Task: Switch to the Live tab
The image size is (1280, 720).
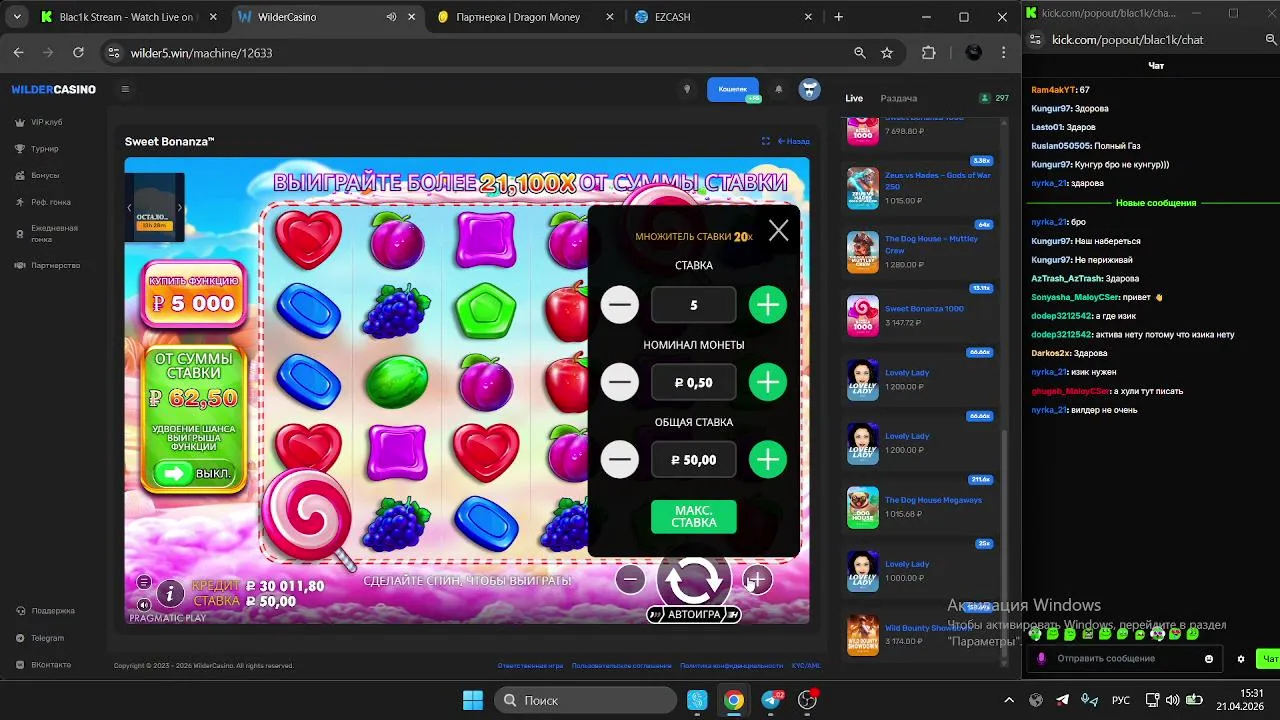Action: pos(854,98)
